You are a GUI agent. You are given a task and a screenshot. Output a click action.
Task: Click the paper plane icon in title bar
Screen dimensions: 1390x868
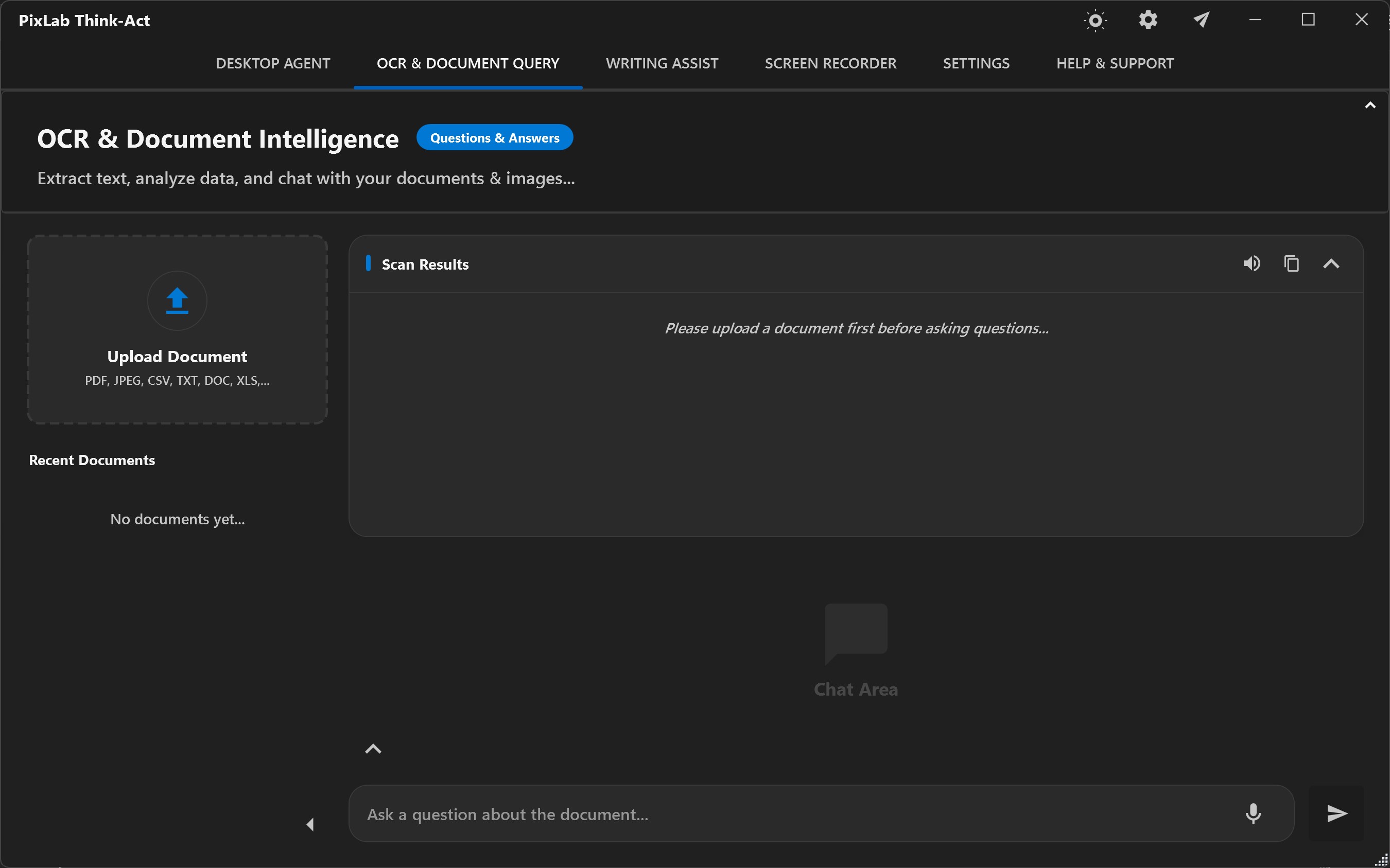coord(1201,20)
